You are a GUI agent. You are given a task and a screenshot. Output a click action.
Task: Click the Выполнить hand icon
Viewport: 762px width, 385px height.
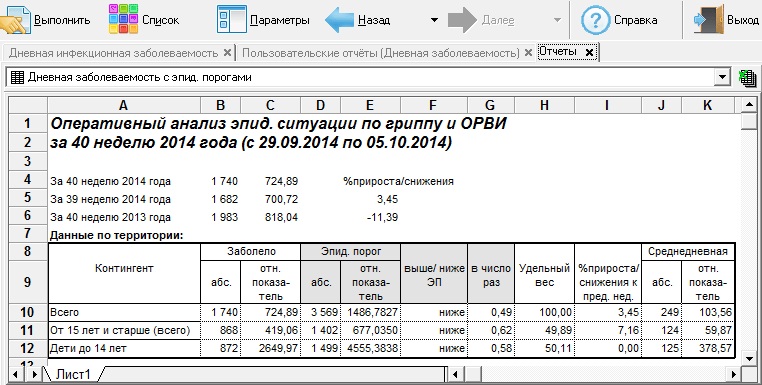tap(15, 19)
